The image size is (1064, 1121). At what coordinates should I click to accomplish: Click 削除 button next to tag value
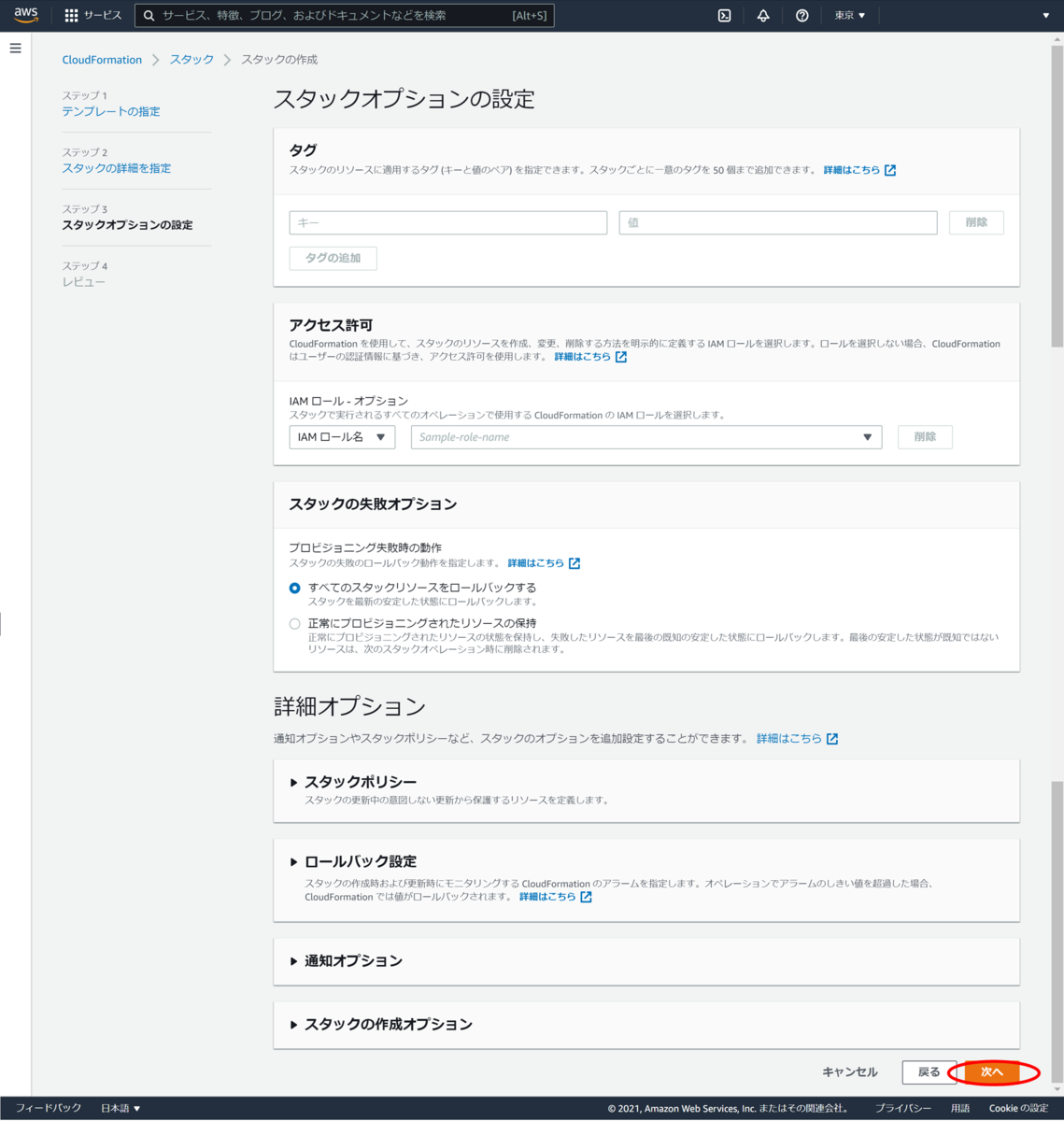tap(976, 222)
